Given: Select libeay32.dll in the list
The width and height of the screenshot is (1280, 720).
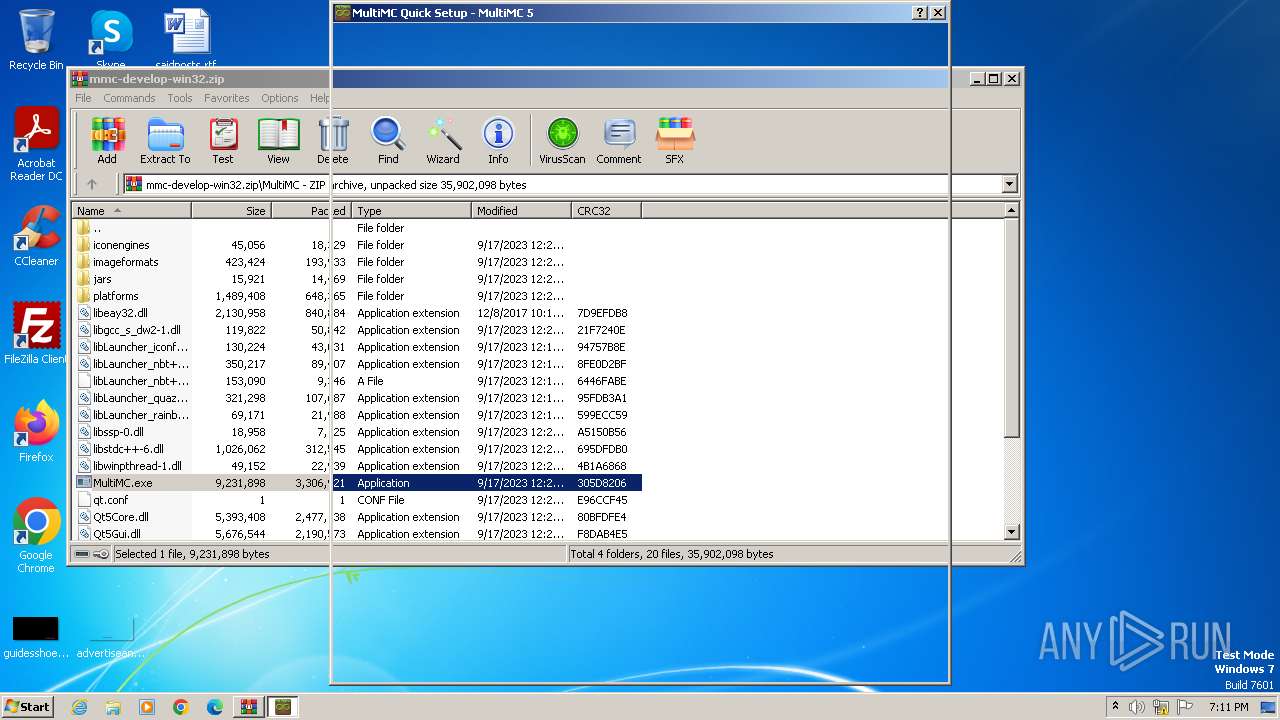Looking at the screenshot, I should pyautogui.click(x=120, y=313).
